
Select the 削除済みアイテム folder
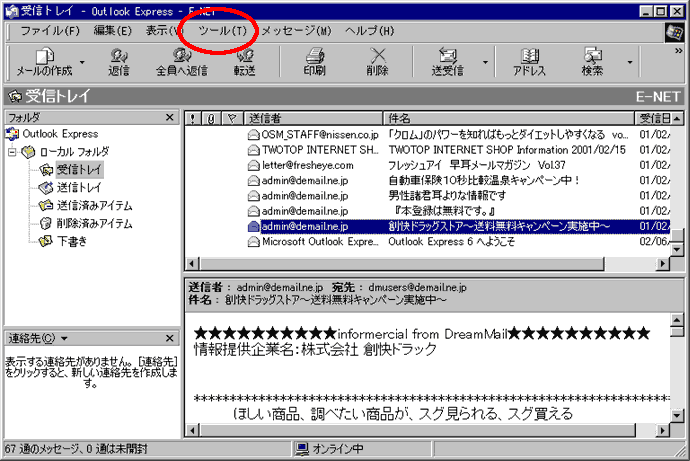(94, 223)
